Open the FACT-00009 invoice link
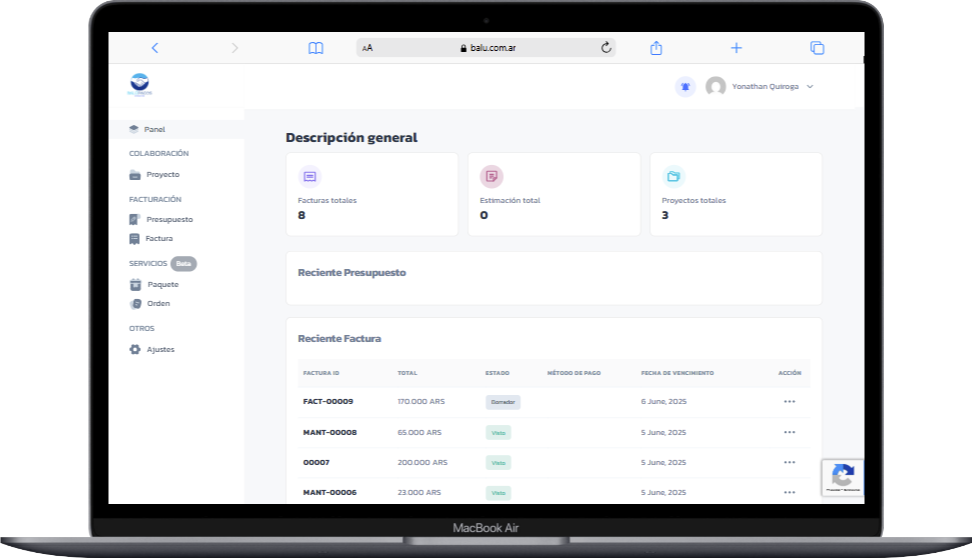Image resolution: width=972 pixels, height=558 pixels. pos(328,401)
